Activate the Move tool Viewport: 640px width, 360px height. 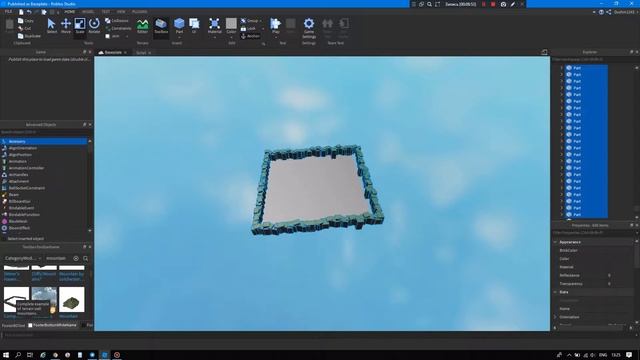point(66,26)
